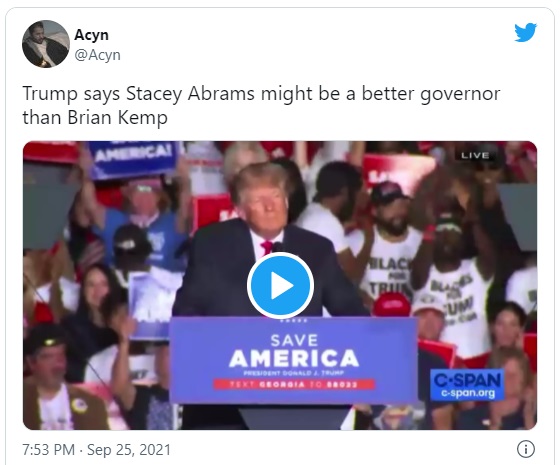Click the LIVE badge in video
Image resolution: width=560 pixels, height=465 pixels.
point(475,155)
